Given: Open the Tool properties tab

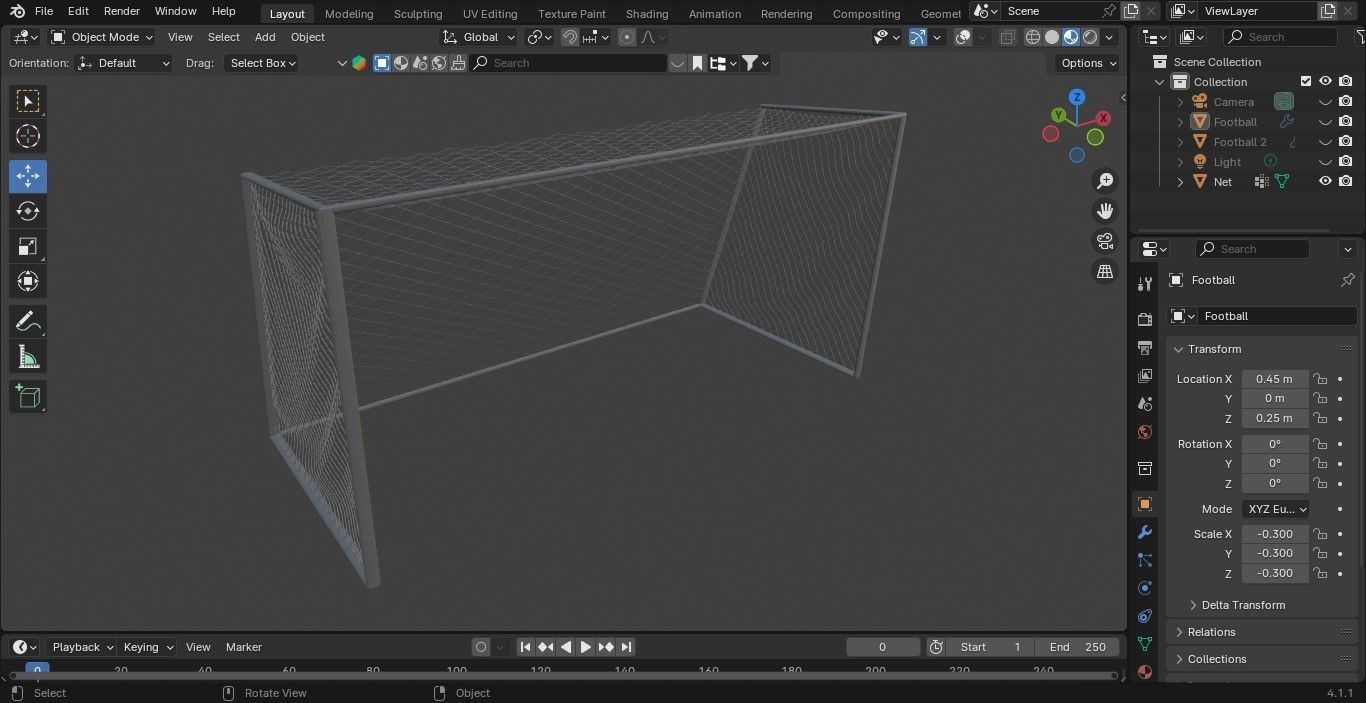Looking at the screenshot, I should pos(1145,285).
